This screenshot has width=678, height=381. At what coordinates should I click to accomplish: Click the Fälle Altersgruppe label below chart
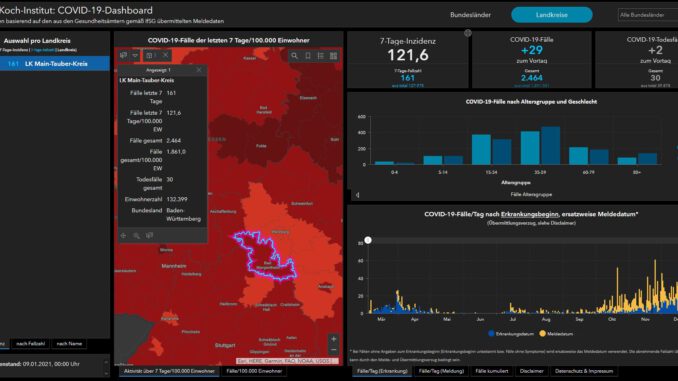click(x=531, y=195)
